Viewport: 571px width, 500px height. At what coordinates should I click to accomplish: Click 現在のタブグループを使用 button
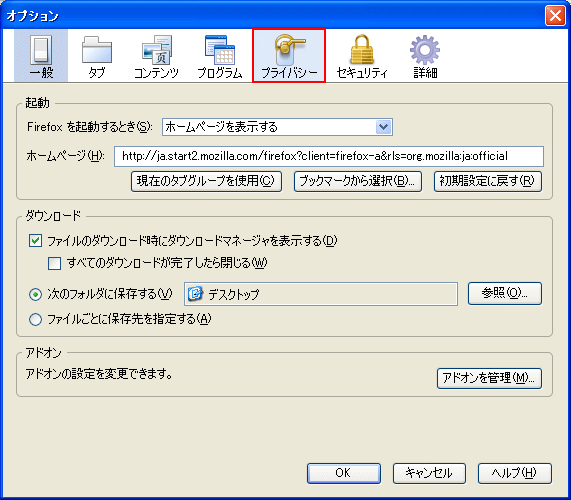pos(206,181)
